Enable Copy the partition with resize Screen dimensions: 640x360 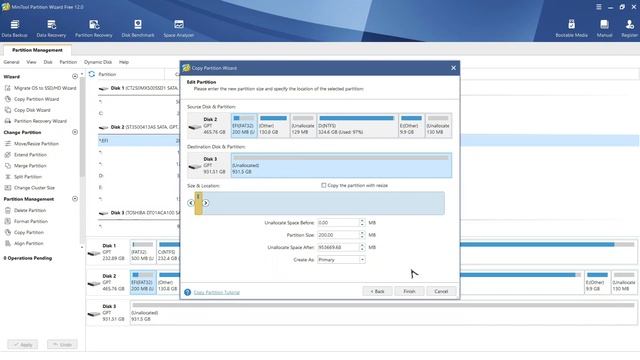324,185
